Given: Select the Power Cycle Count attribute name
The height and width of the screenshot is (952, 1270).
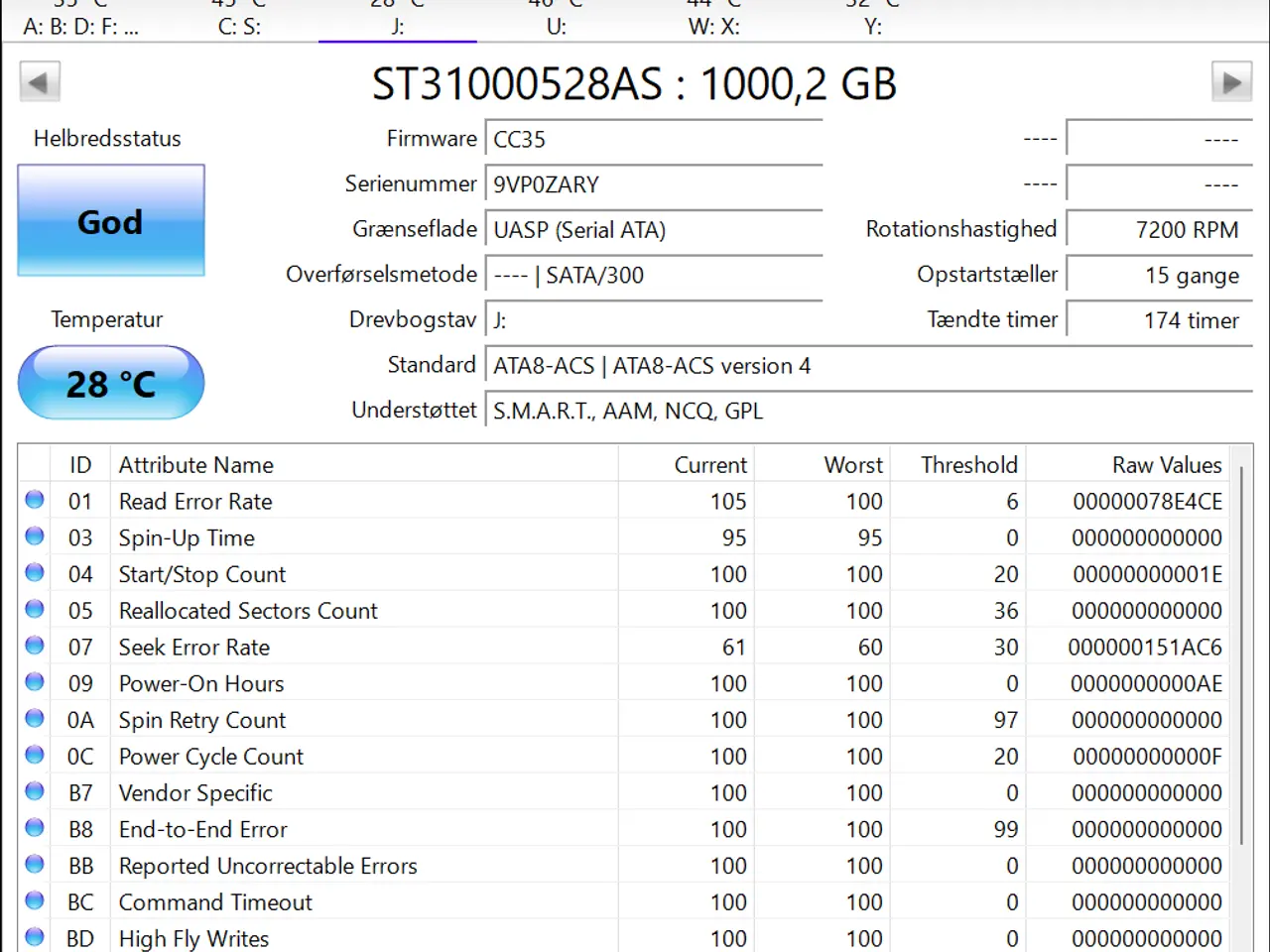Looking at the screenshot, I should (211, 757).
